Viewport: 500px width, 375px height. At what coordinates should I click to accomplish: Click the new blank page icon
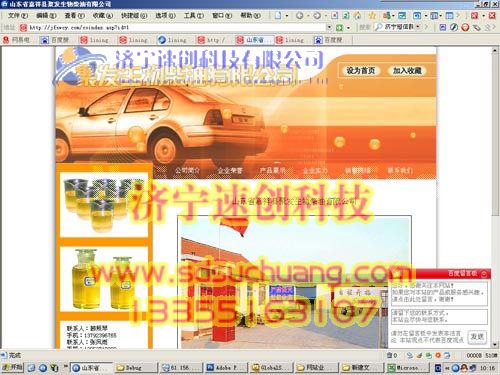click(278, 15)
